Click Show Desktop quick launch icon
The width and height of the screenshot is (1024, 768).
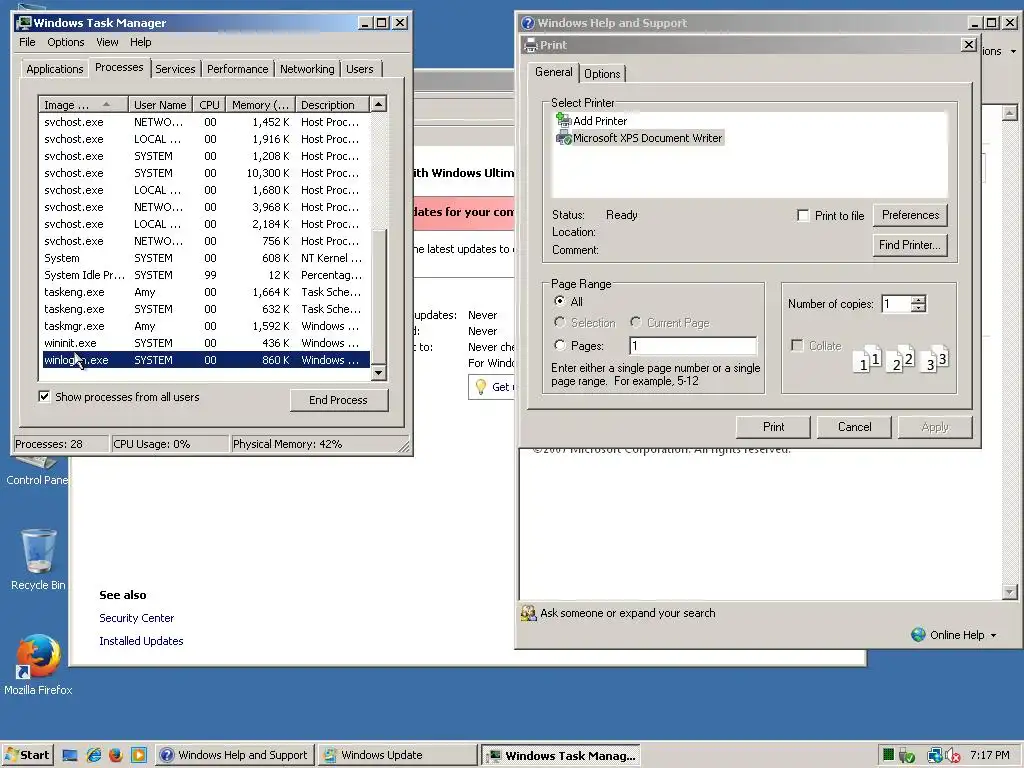pos(70,755)
